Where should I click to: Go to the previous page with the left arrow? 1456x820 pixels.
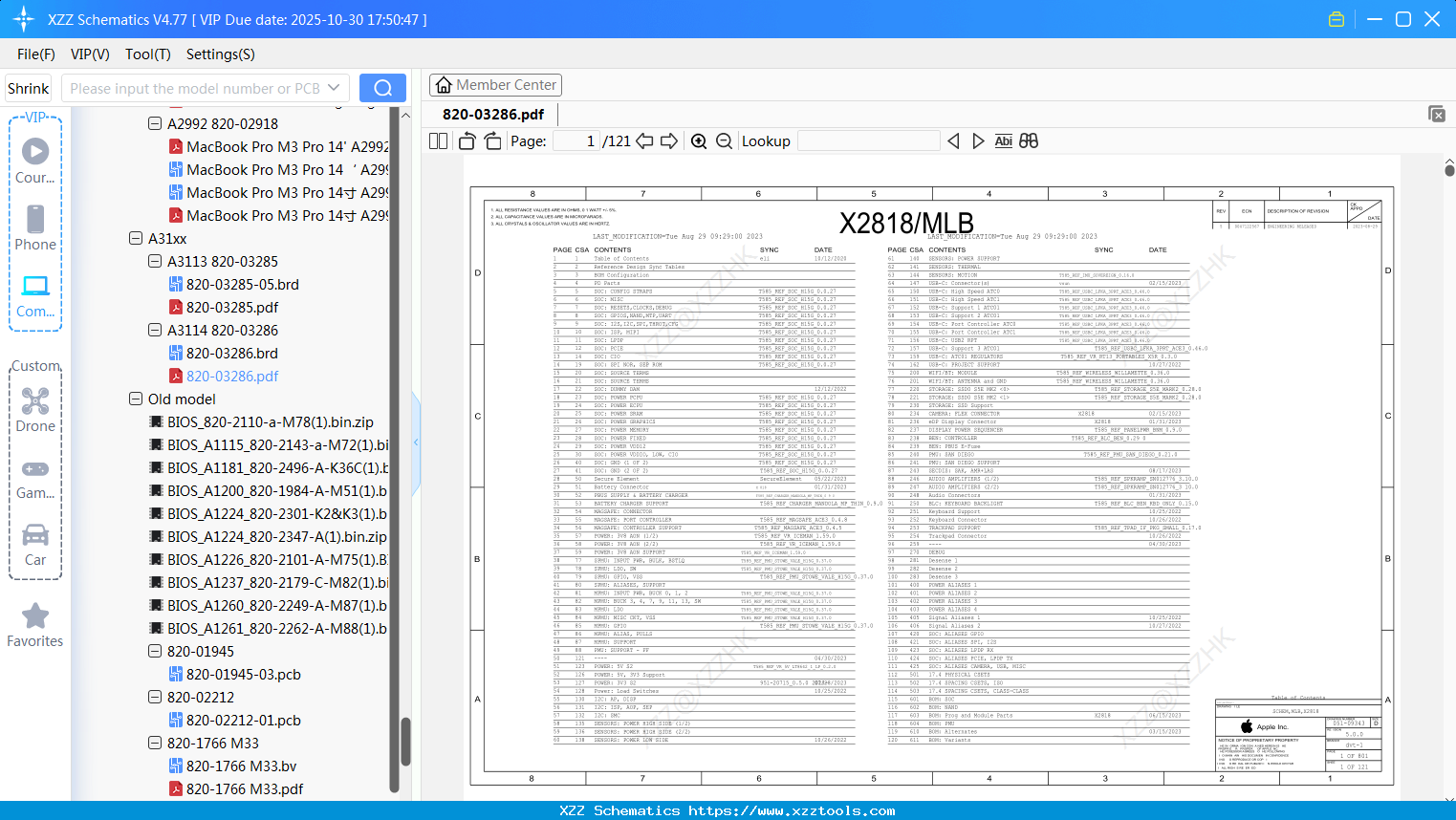(644, 141)
